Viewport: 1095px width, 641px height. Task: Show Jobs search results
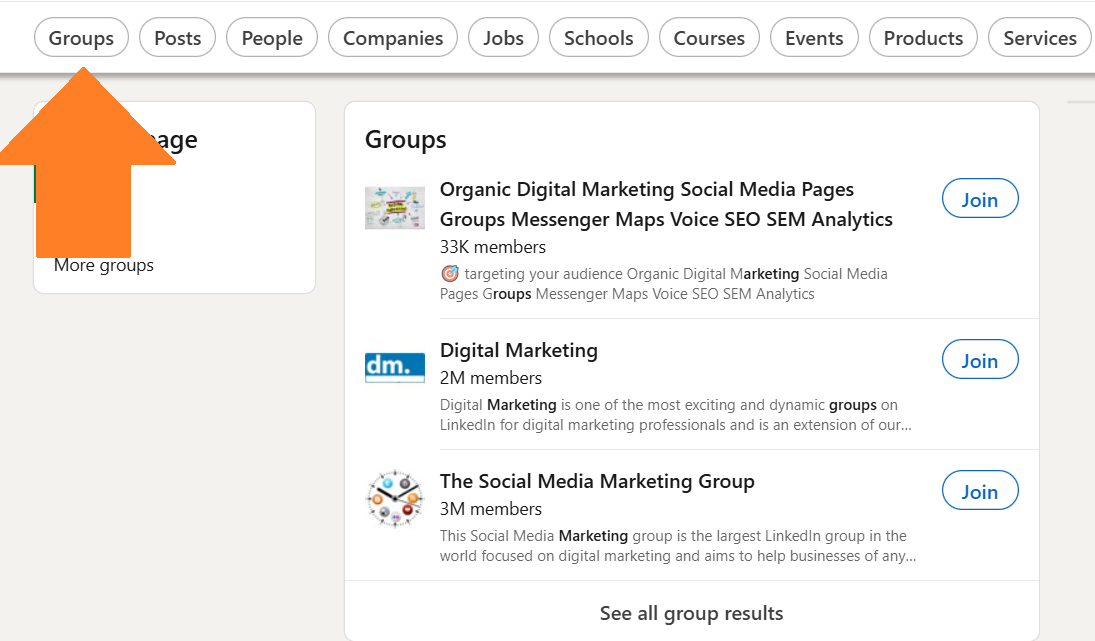tap(503, 38)
